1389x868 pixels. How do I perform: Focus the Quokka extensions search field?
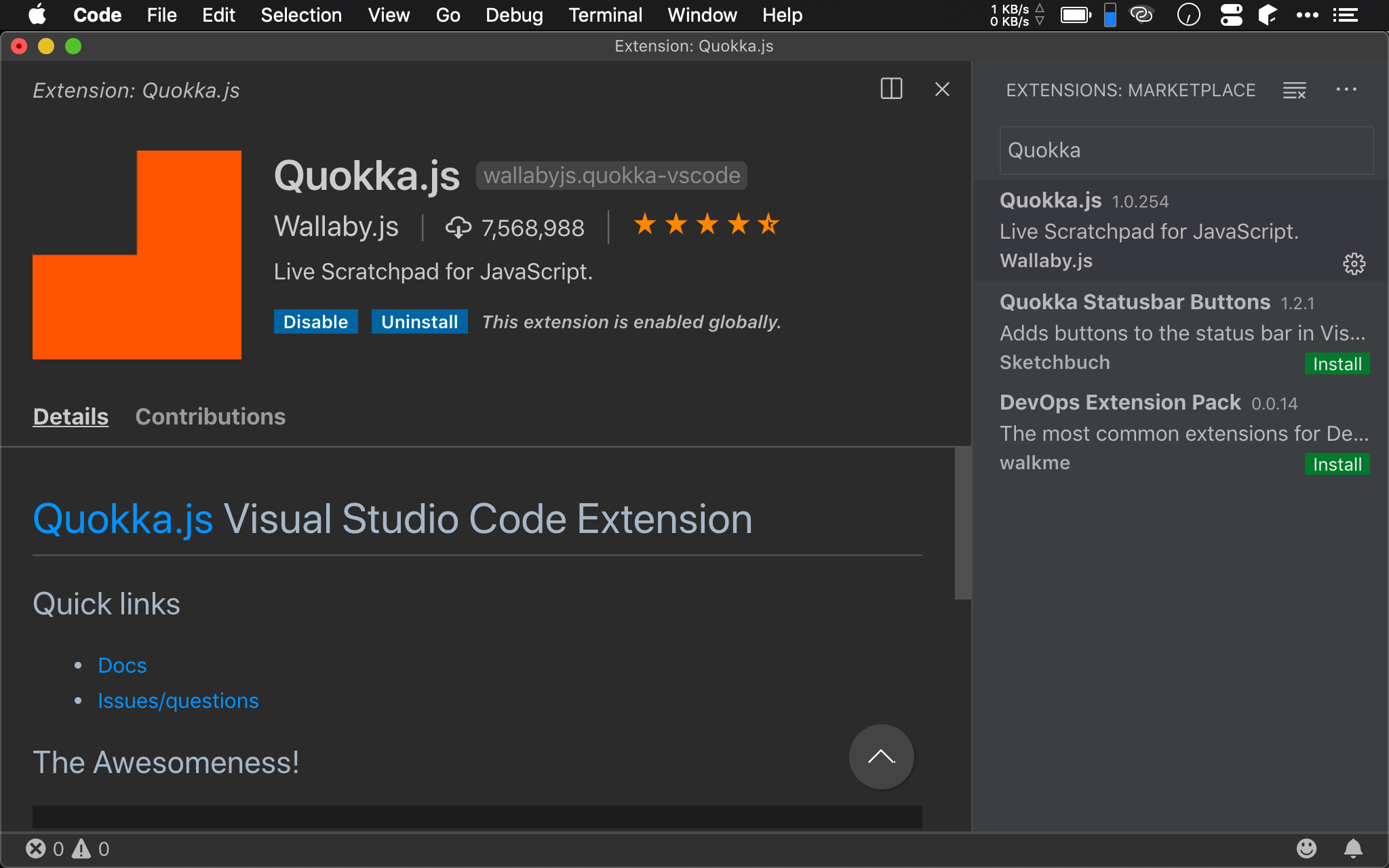point(1186,150)
